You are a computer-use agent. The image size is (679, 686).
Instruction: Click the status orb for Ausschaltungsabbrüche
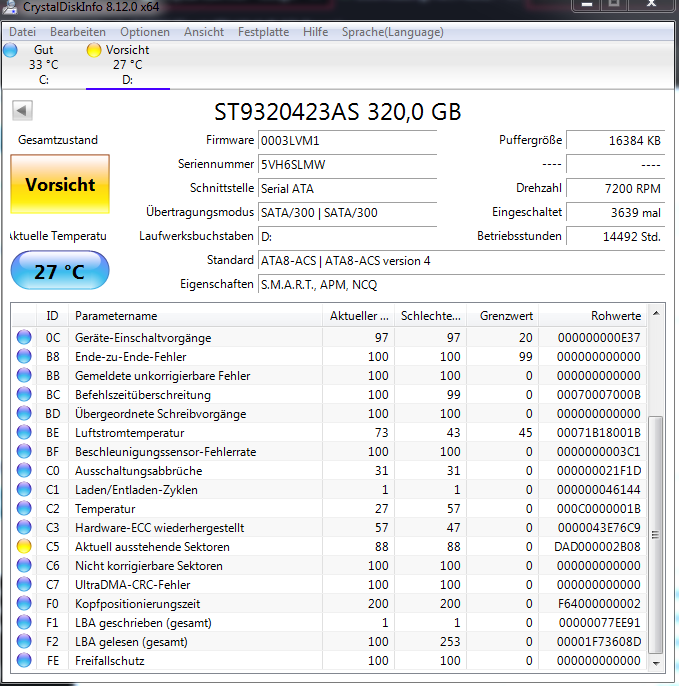(x=24, y=470)
